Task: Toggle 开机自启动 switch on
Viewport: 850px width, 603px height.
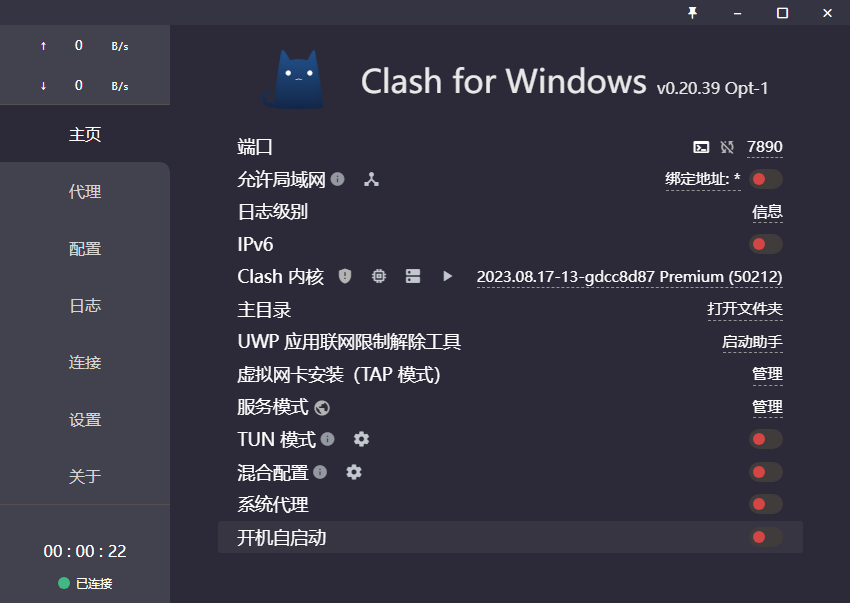Action: [765, 537]
